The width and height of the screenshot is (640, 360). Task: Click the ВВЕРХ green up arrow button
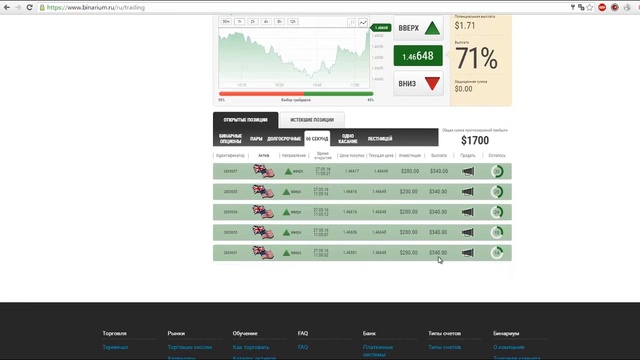click(x=418, y=28)
